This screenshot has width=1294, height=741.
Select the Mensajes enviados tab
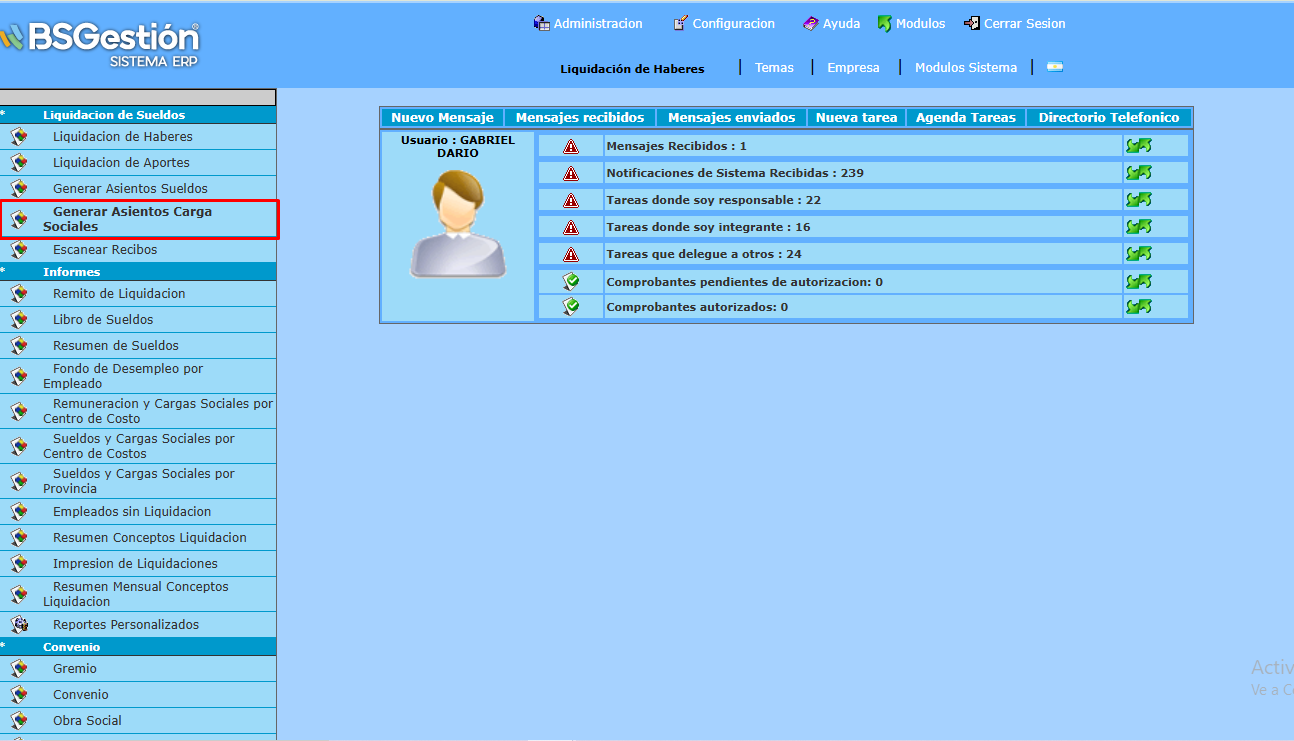click(731, 117)
